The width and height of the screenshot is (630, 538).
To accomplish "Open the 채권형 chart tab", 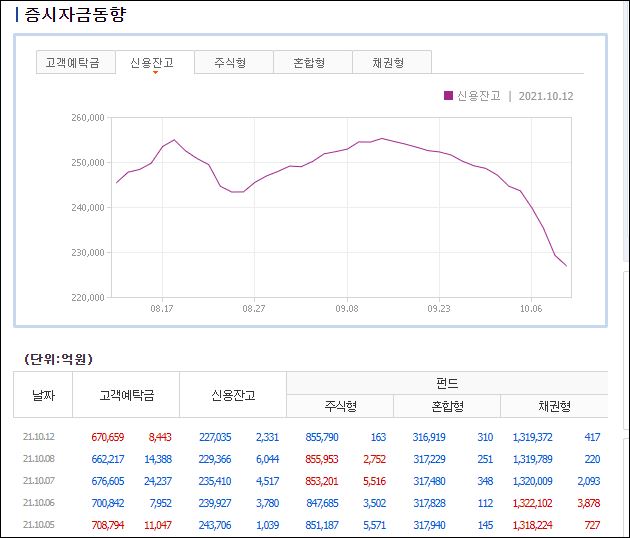I will [392, 62].
